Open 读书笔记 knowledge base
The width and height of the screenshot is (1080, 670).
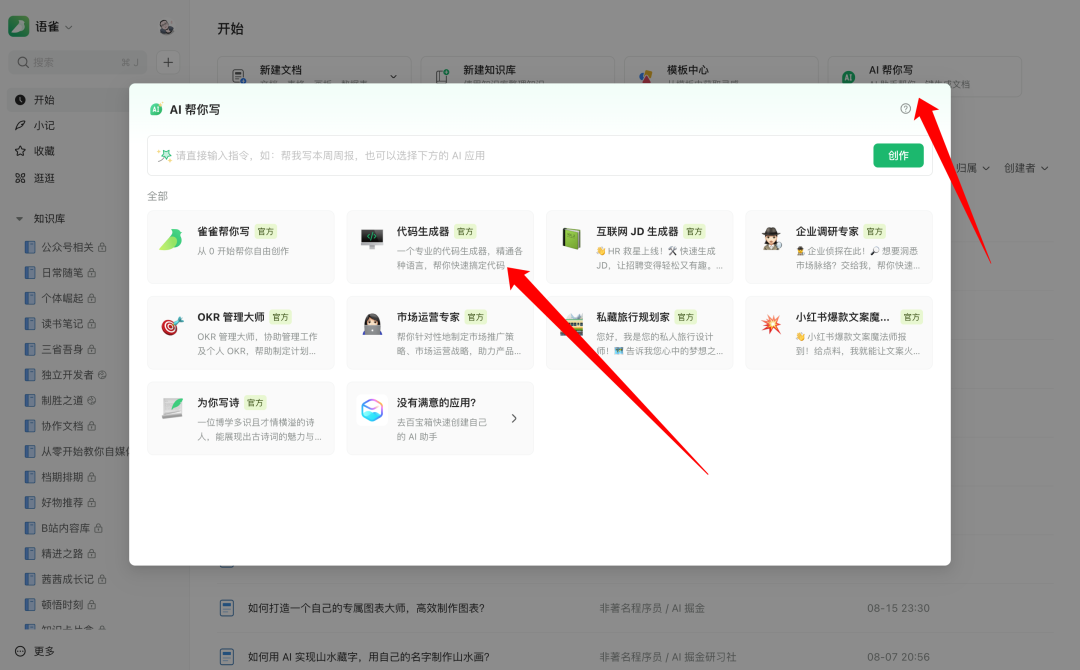click(x=62, y=324)
